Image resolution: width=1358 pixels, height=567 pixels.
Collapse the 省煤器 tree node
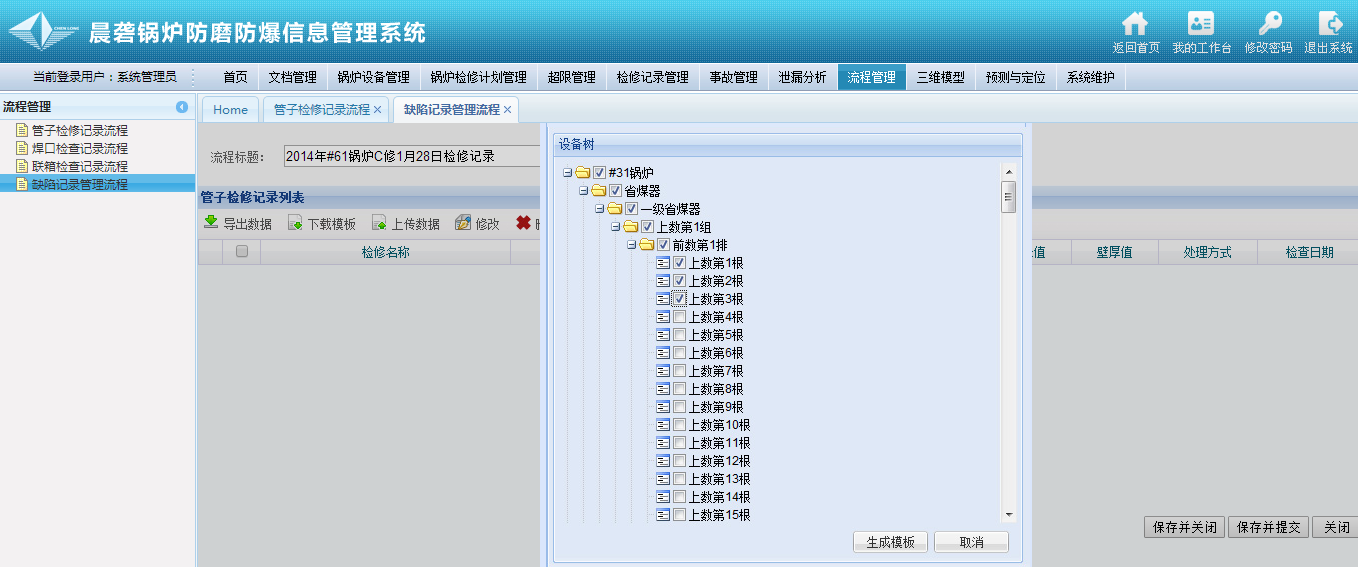click(584, 191)
